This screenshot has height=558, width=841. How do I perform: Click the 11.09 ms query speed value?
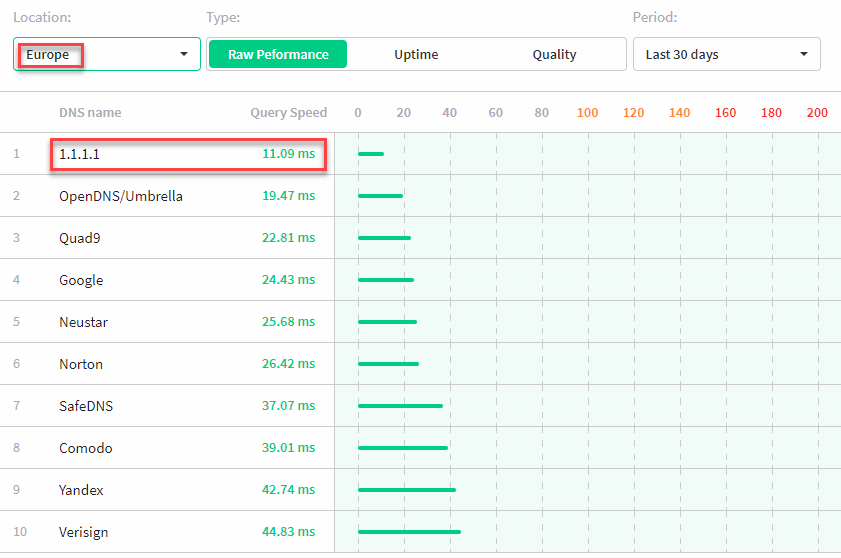coord(289,153)
